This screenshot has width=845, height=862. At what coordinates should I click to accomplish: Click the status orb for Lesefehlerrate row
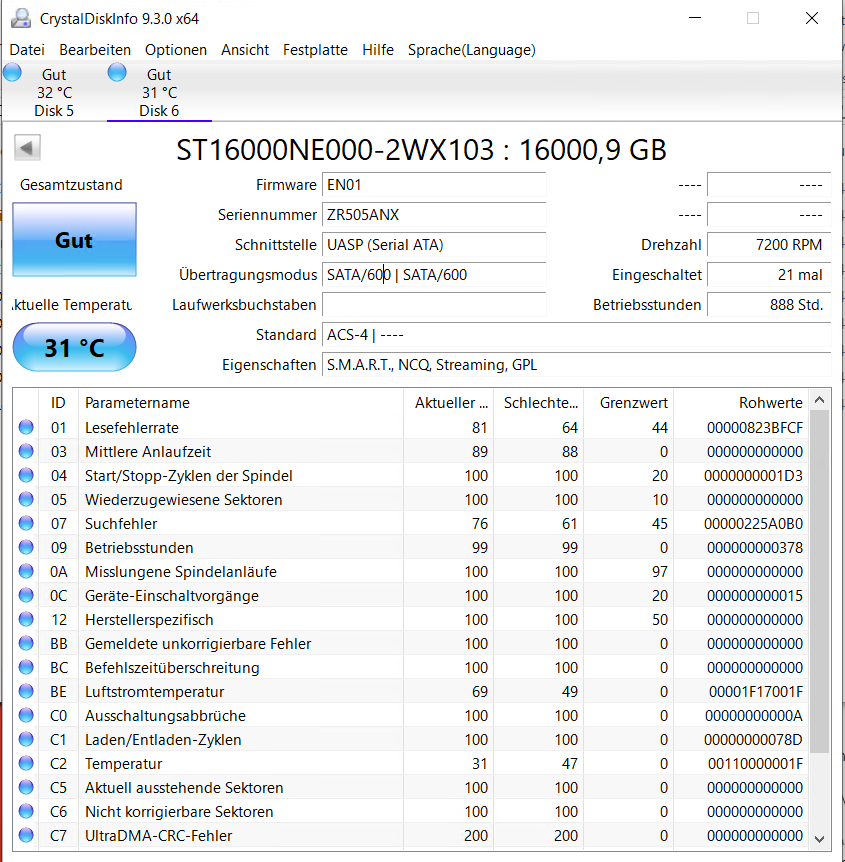26,427
